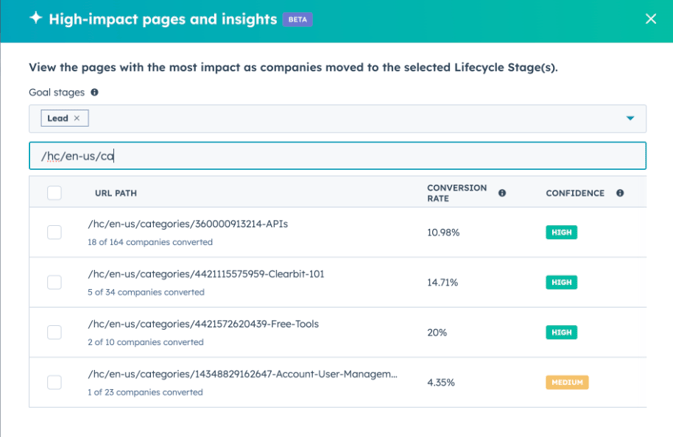The height and width of the screenshot is (437, 673).
Task: Click the HIGH badge in Clearbit-101 row
Action: [x=561, y=282]
